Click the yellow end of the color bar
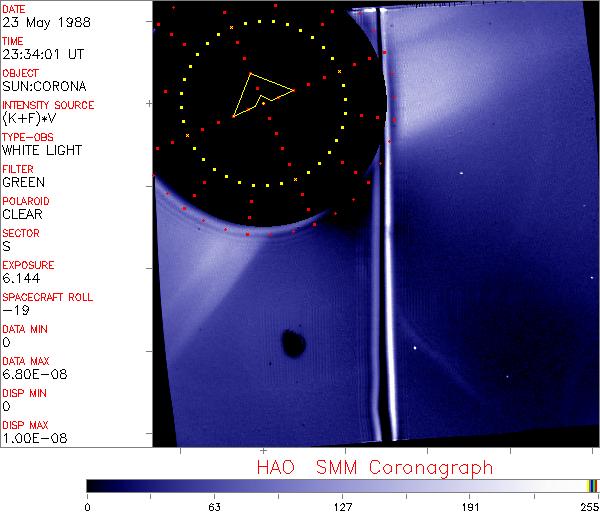 (x=592, y=485)
